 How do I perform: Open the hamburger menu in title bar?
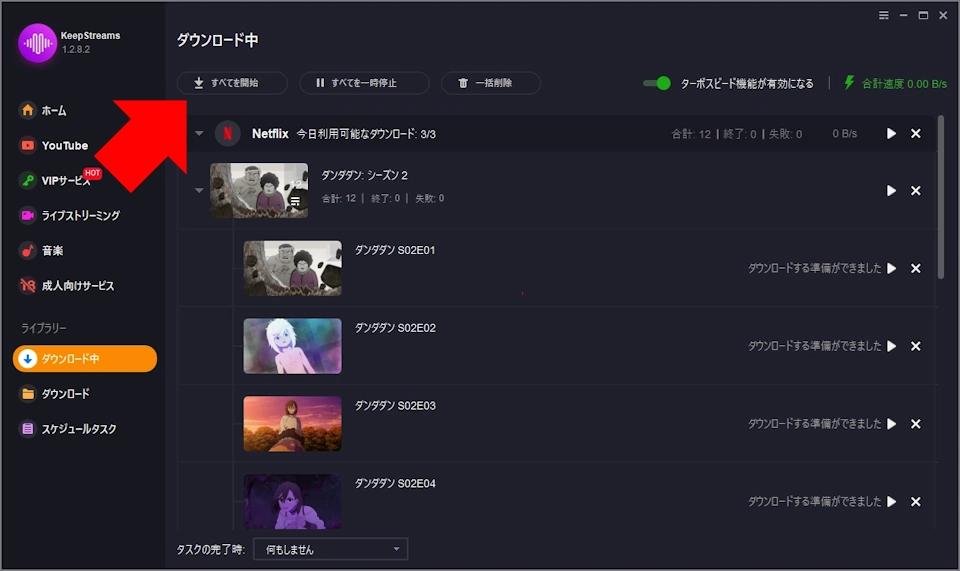tap(883, 15)
